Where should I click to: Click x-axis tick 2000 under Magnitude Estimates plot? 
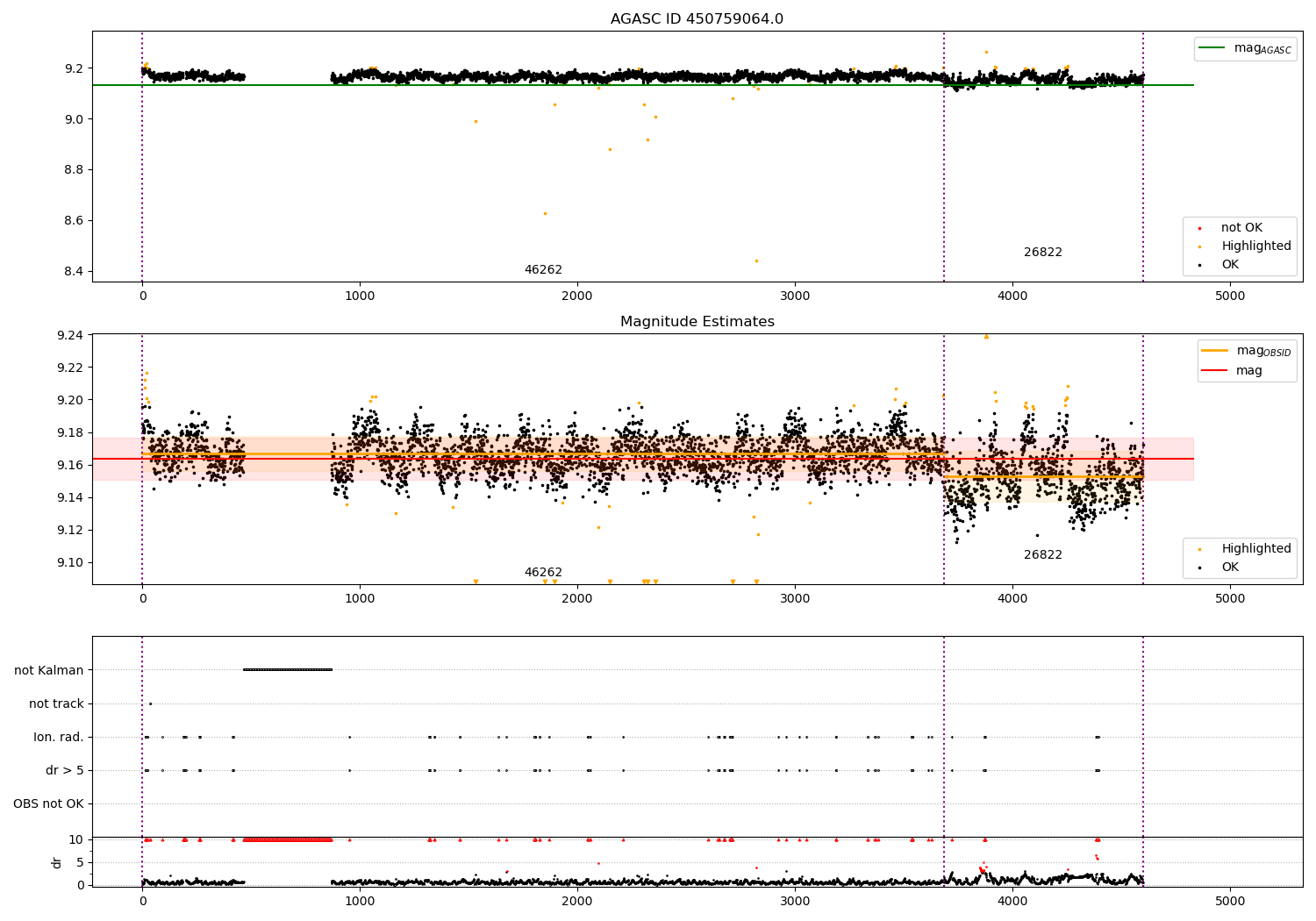[577, 599]
